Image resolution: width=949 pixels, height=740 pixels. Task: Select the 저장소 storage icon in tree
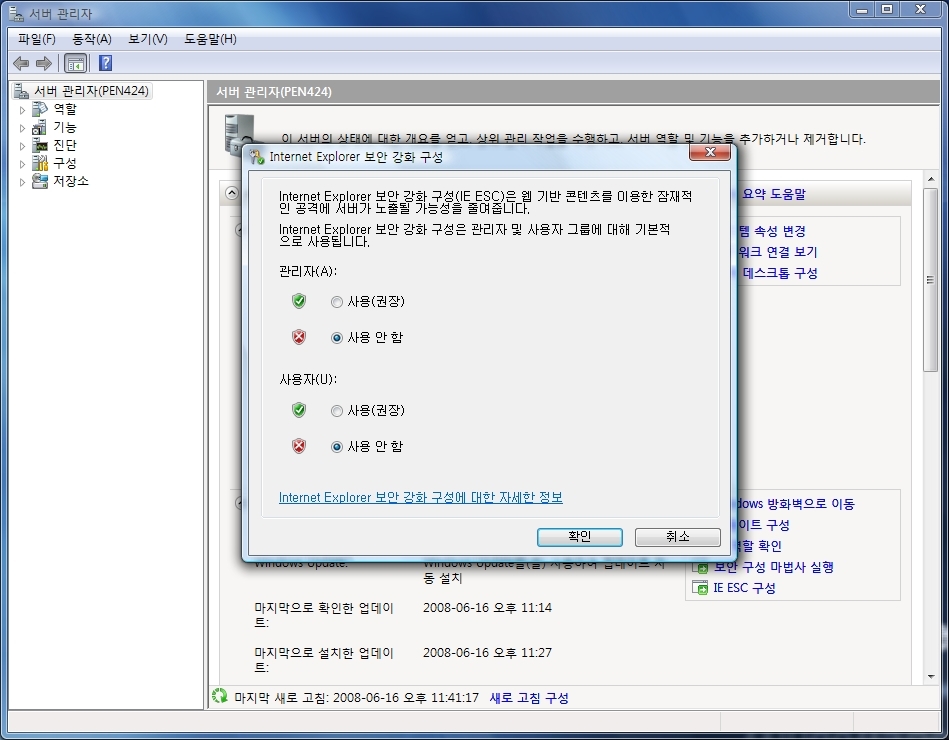pyautogui.click(x=40, y=181)
